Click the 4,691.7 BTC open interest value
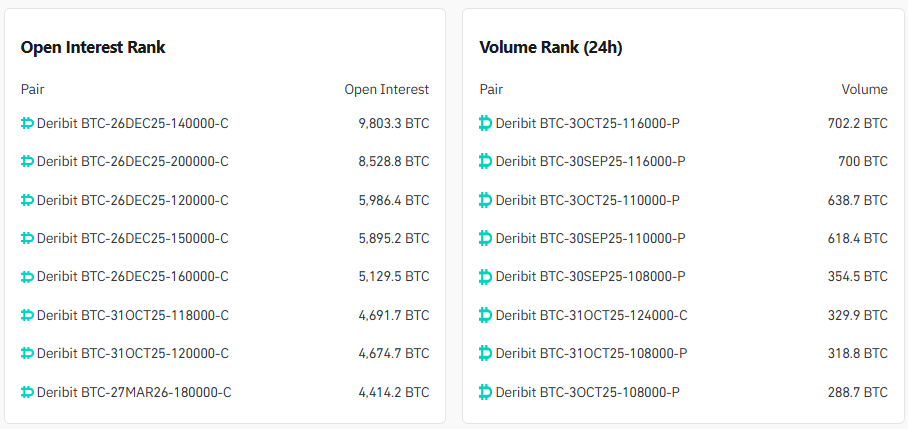The width and height of the screenshot is (908, 429). tap(394, 316)
